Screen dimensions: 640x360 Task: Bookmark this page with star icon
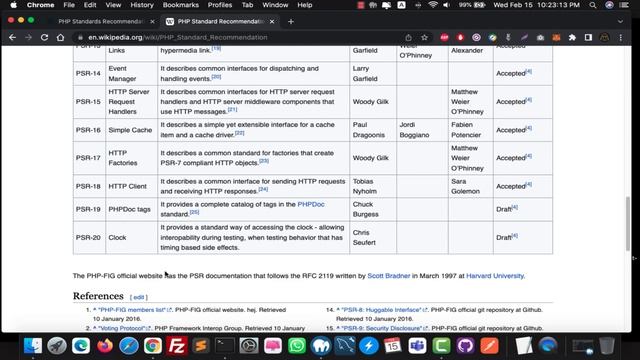click(424, 38)
